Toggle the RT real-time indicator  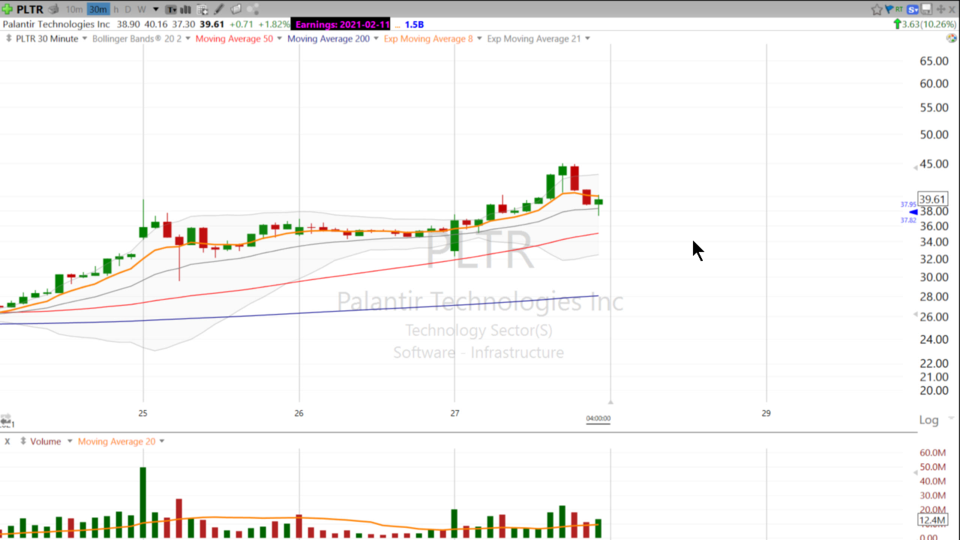click(x=899, y=9)
